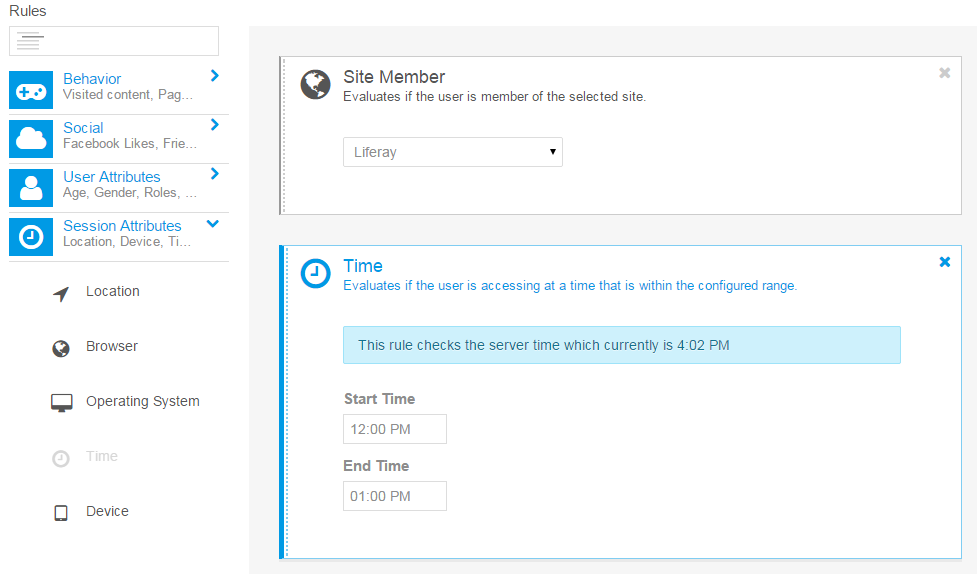
Task: Select the Operating System monitor icon
Action: tap(61, 403)
